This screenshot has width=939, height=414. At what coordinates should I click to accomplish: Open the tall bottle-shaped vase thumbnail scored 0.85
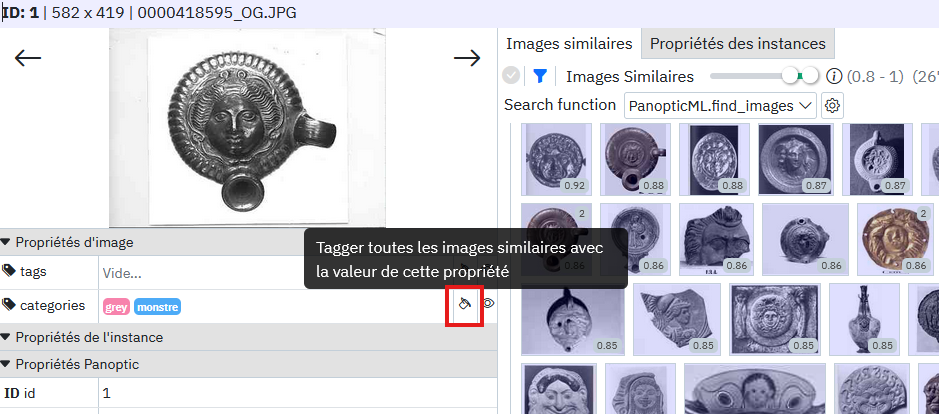(865, 319)
